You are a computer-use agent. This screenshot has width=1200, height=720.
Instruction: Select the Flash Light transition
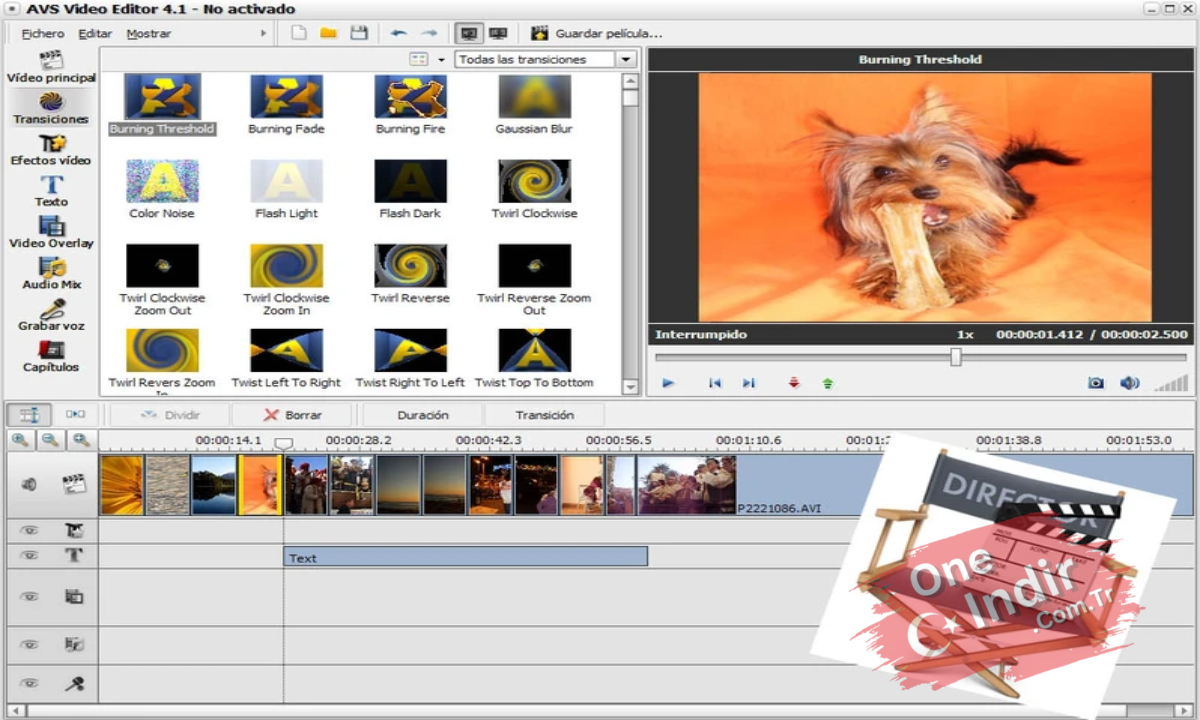(286, 189)
